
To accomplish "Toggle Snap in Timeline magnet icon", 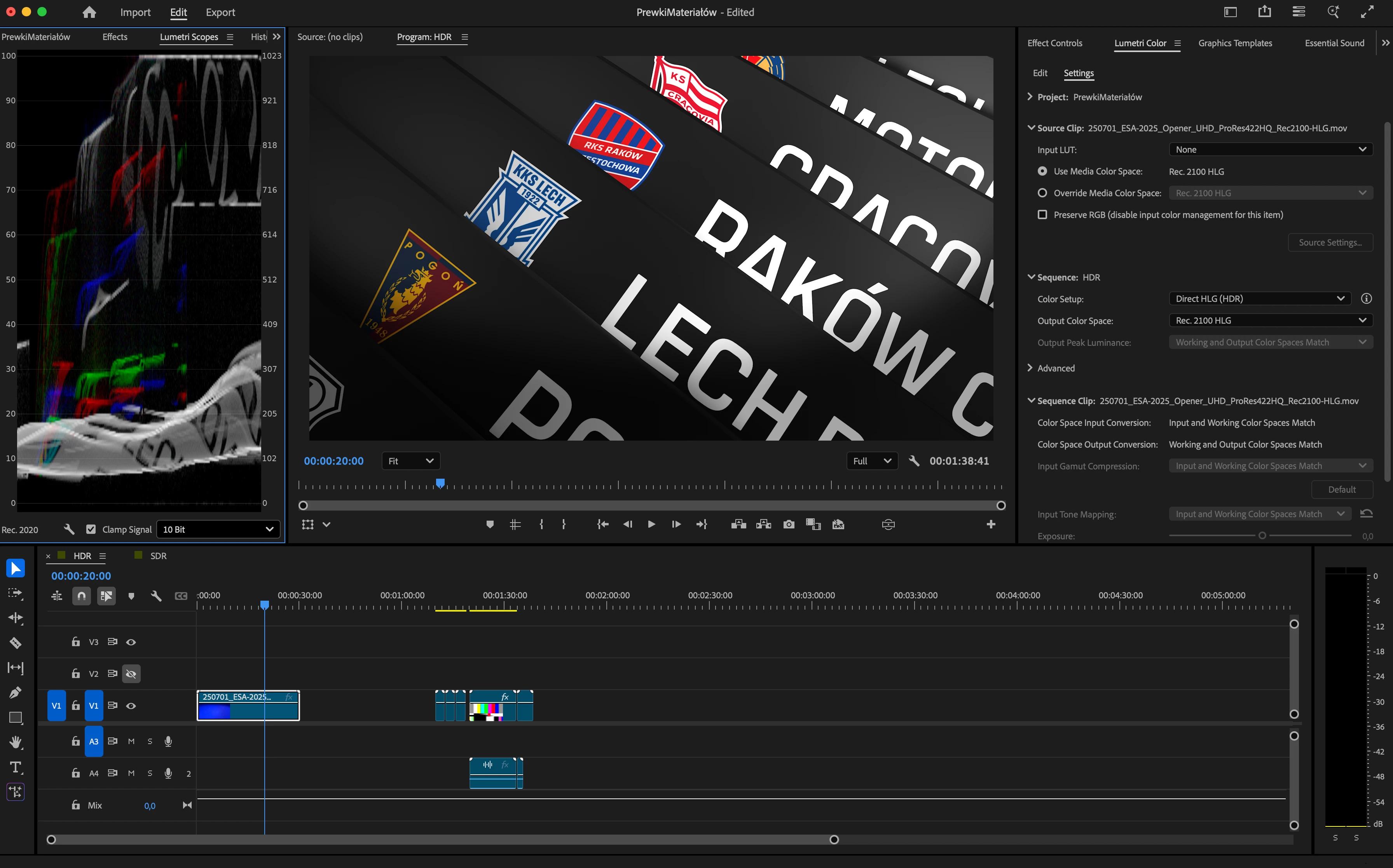I will [82, 596].
